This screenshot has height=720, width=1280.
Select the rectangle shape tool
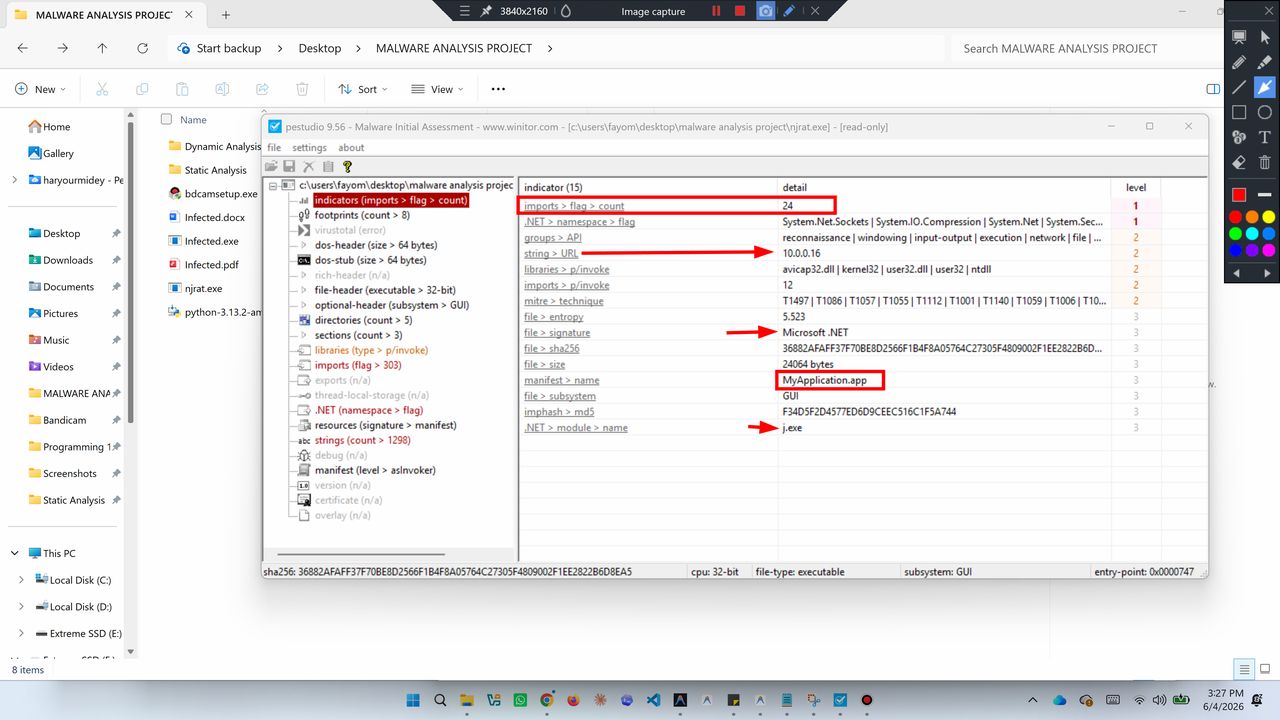[x=1239, y=112]
